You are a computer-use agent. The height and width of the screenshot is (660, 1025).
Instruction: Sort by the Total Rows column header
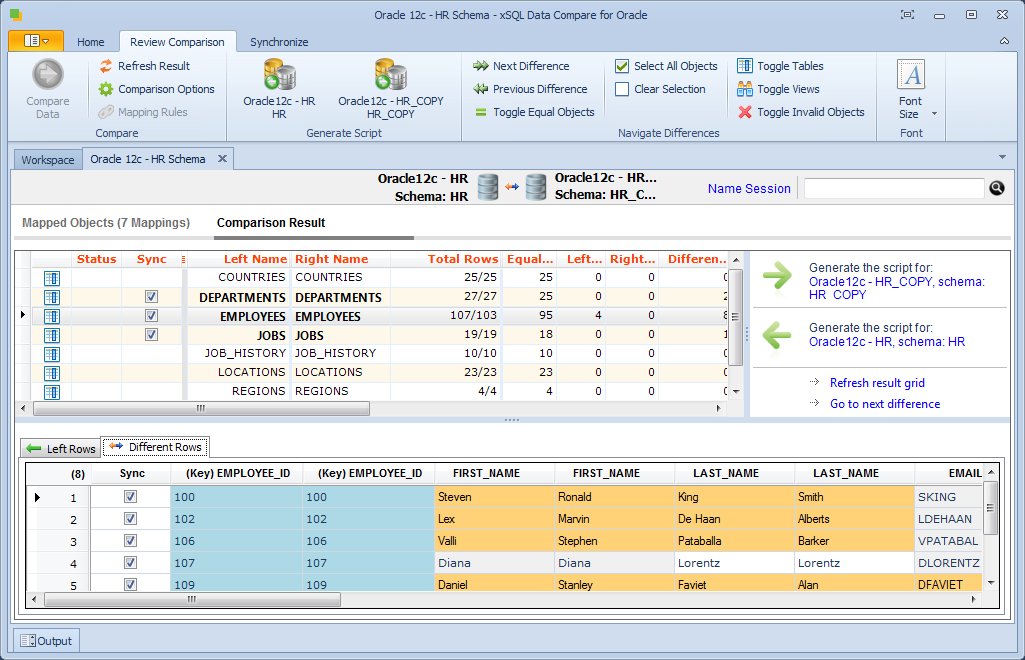tap(463, 259)
